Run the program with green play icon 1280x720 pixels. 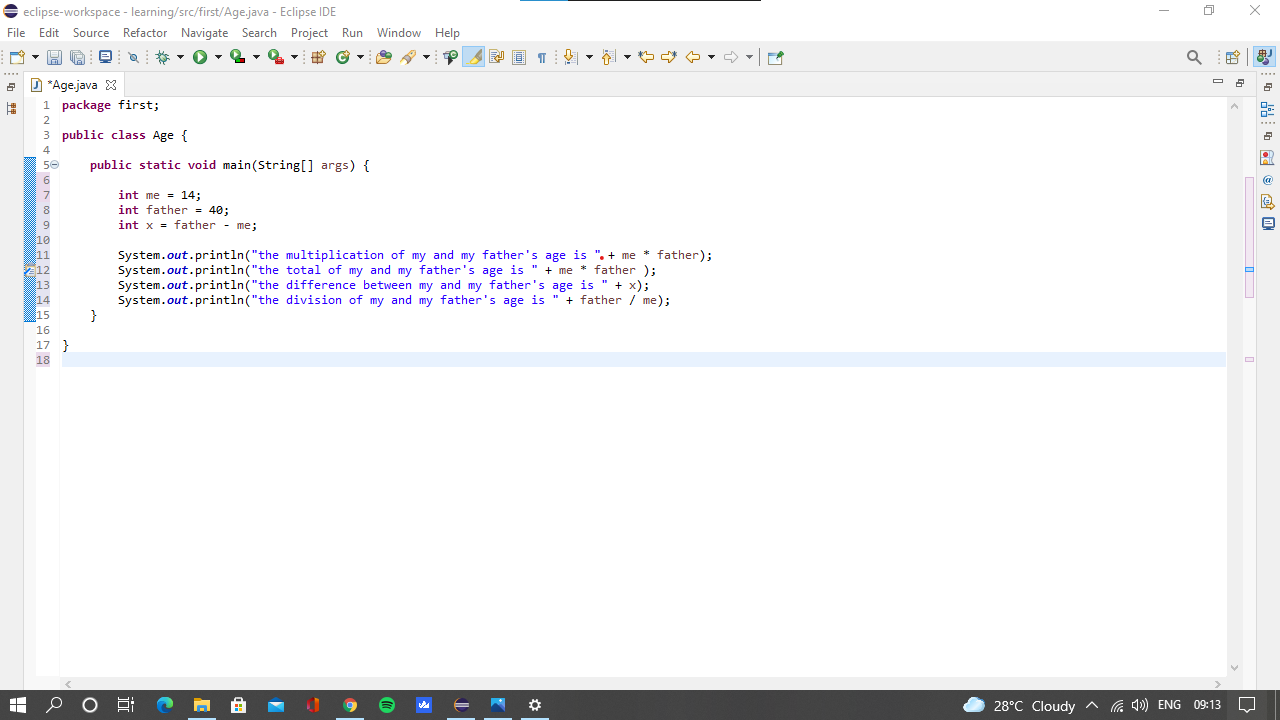(x=200, y=57)
